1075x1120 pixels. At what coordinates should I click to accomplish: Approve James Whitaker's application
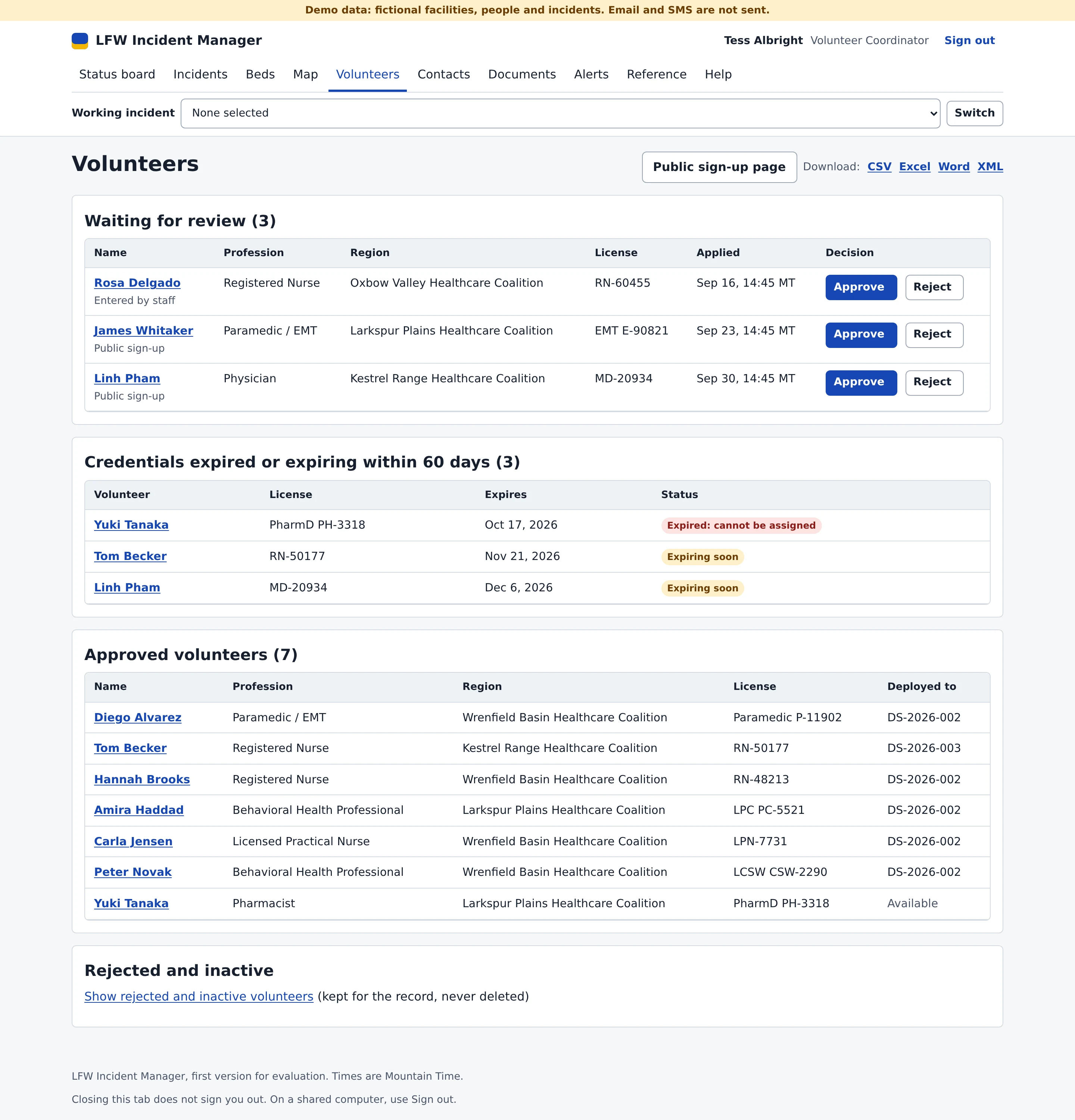point(861,335)
